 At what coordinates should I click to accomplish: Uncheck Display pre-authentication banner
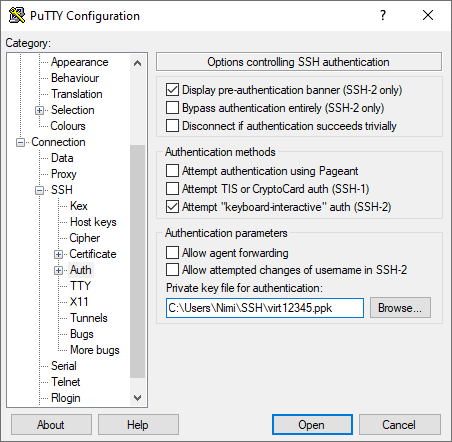[172, 90]
